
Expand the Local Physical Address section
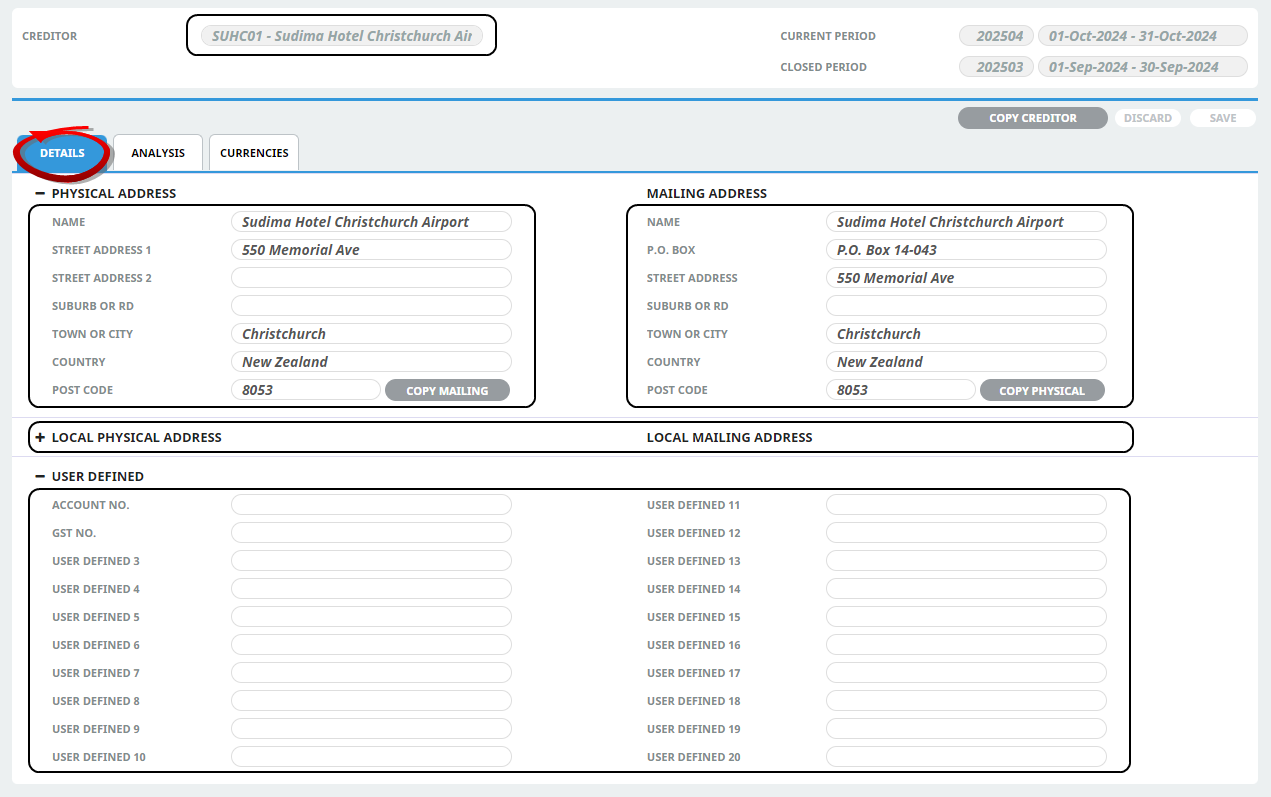tap(40, 438)
